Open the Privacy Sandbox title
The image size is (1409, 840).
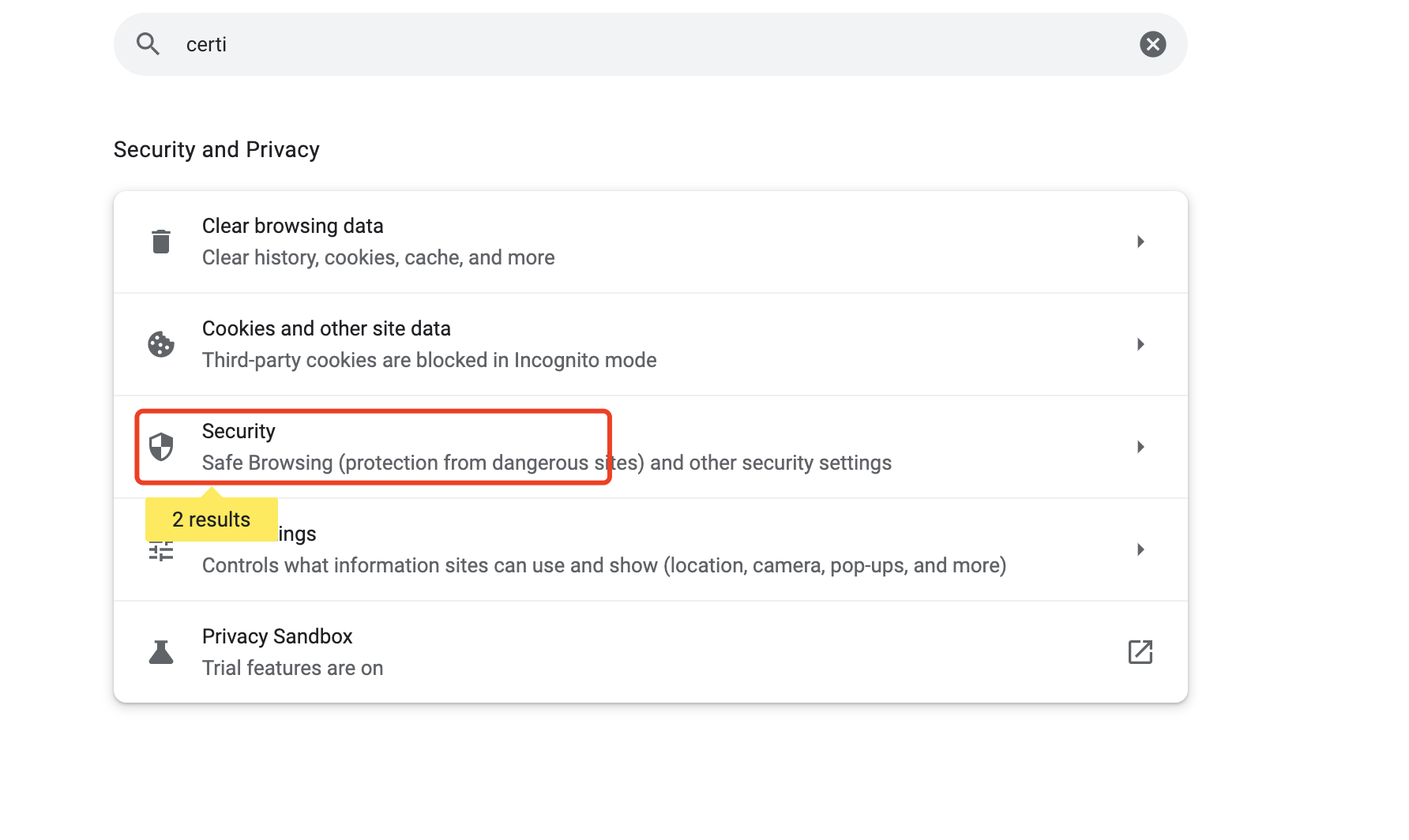coord(277,636)
